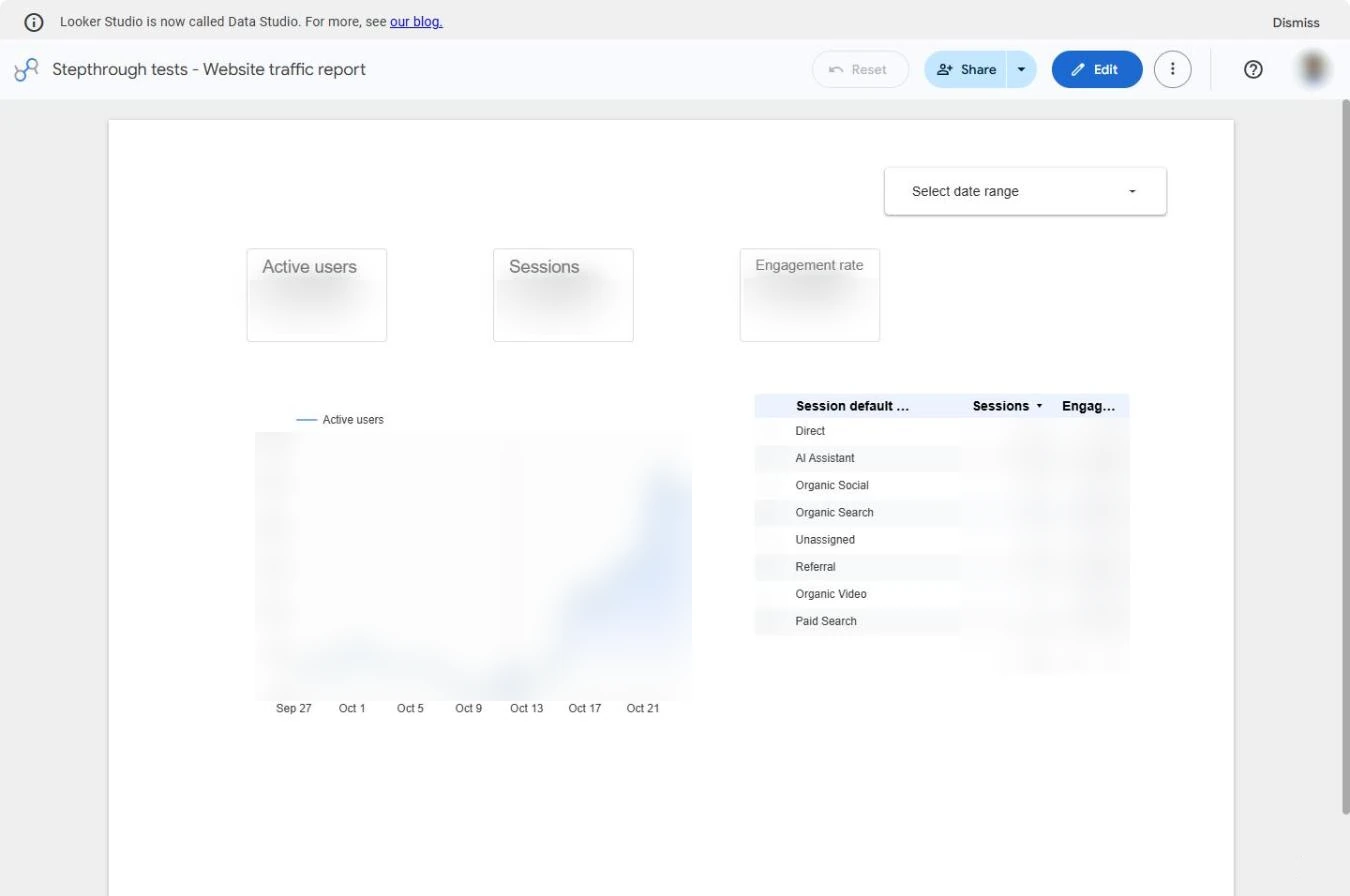
Task: Click the Looker Studio logo icon
Action: click(26, 70)
